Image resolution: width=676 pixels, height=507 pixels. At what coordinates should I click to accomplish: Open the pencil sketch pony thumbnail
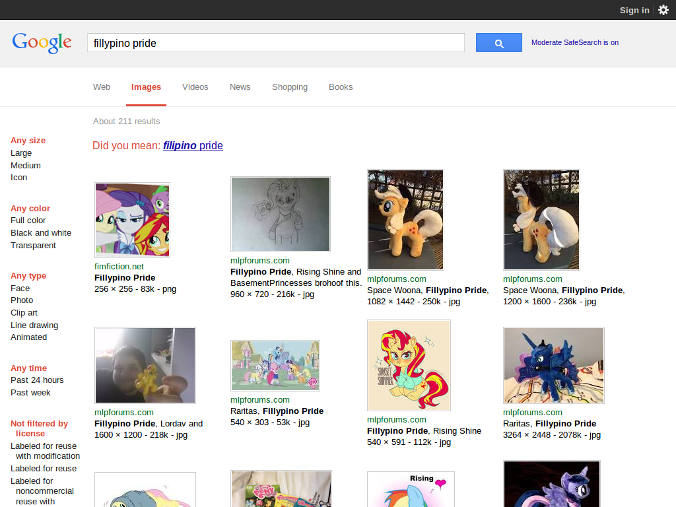pyautogui.click(x=280, y=214)
